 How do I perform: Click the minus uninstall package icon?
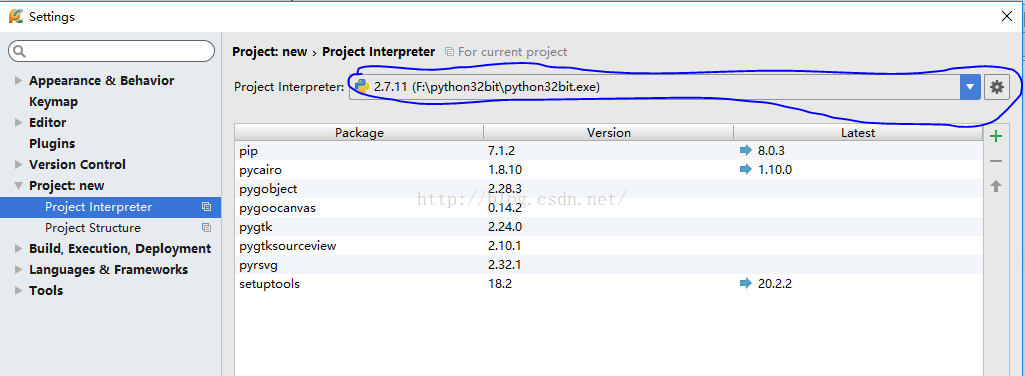996,161
